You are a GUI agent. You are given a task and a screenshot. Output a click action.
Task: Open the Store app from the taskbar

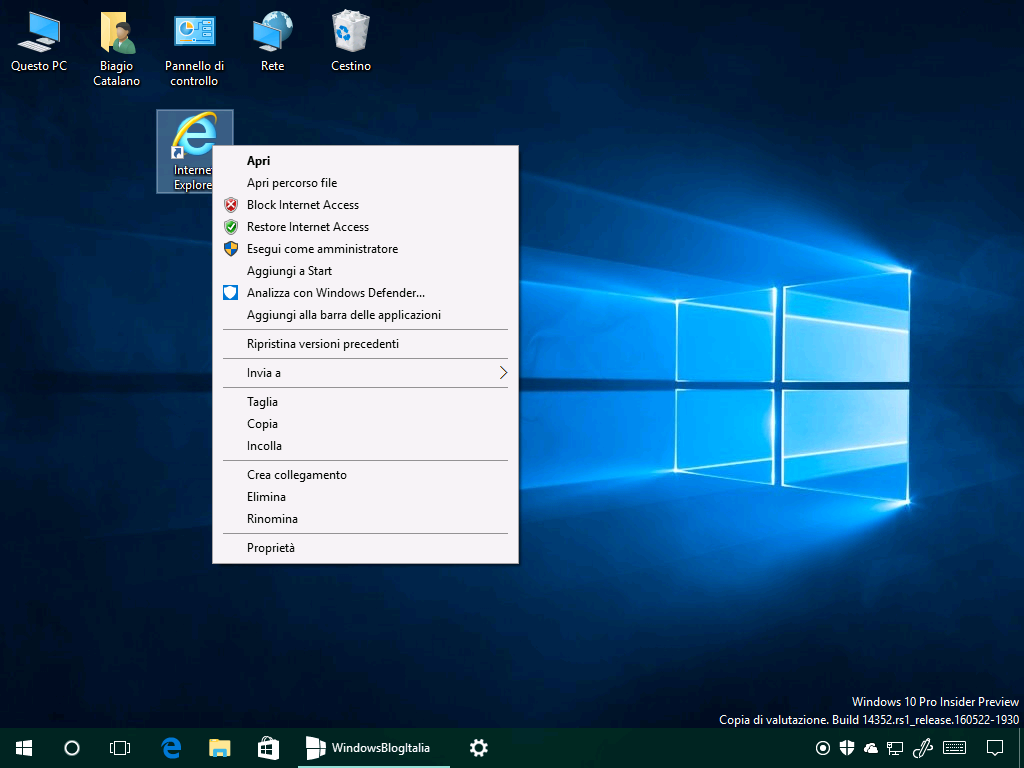pos(268,748)
